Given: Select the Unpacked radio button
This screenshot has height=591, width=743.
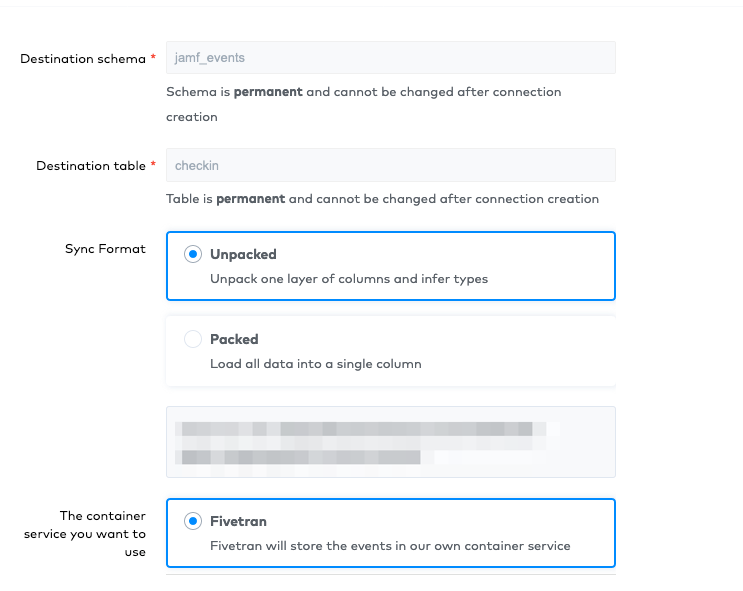Looking at the screenshot, I should point(193,254).
